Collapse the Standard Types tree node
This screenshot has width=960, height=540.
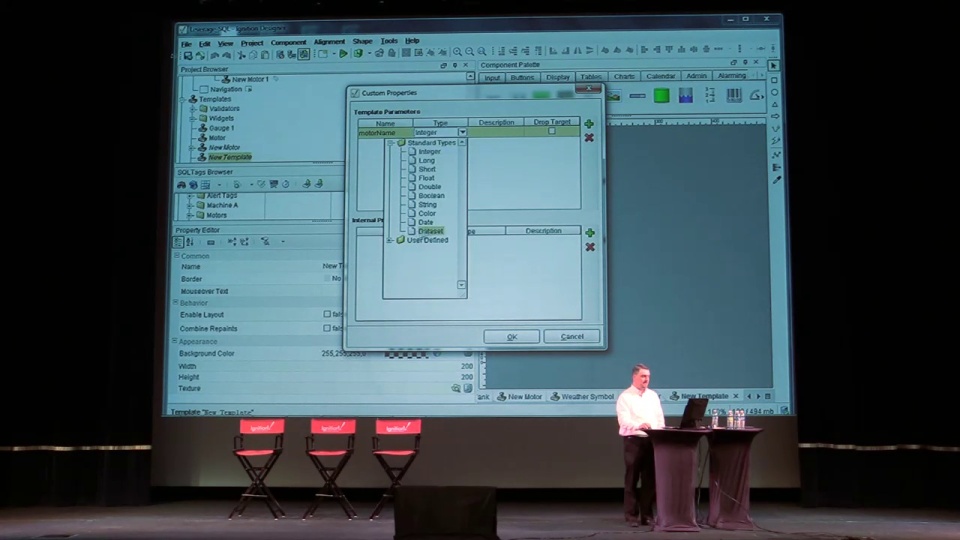[x=390, y=143]
